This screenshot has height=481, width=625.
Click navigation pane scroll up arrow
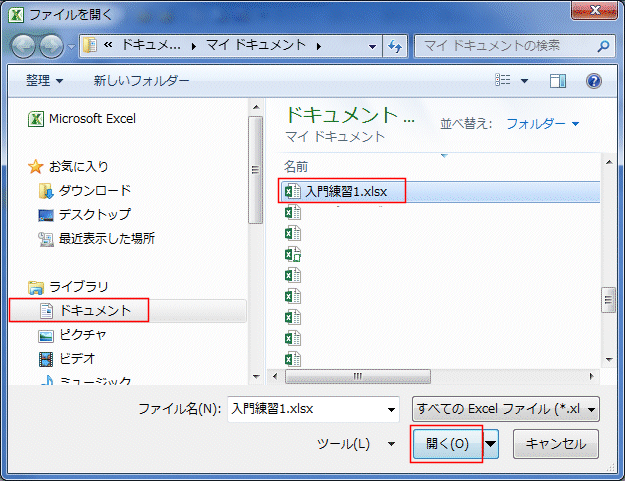coord(256,107)
